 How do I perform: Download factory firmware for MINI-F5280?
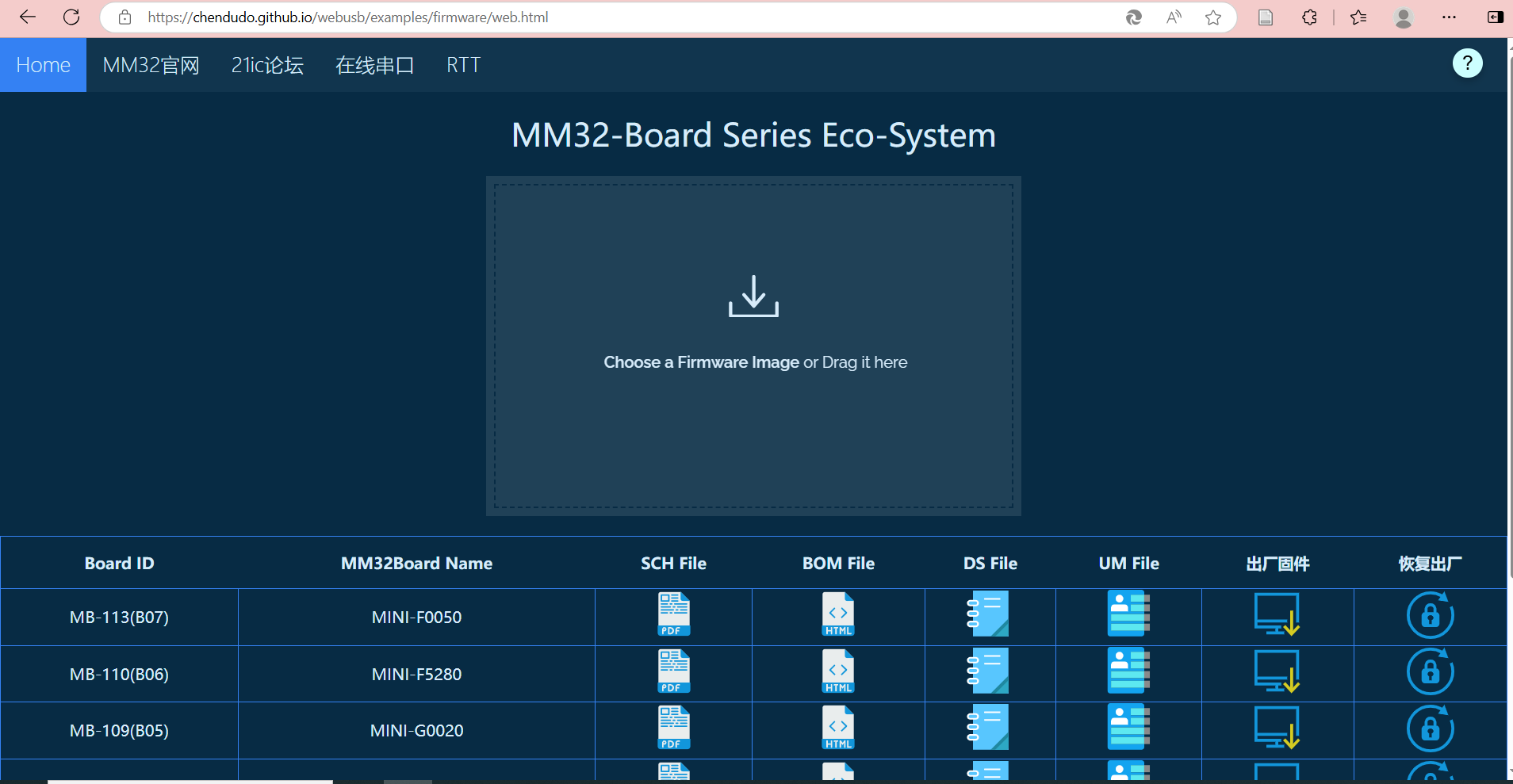coord(1277,671)
